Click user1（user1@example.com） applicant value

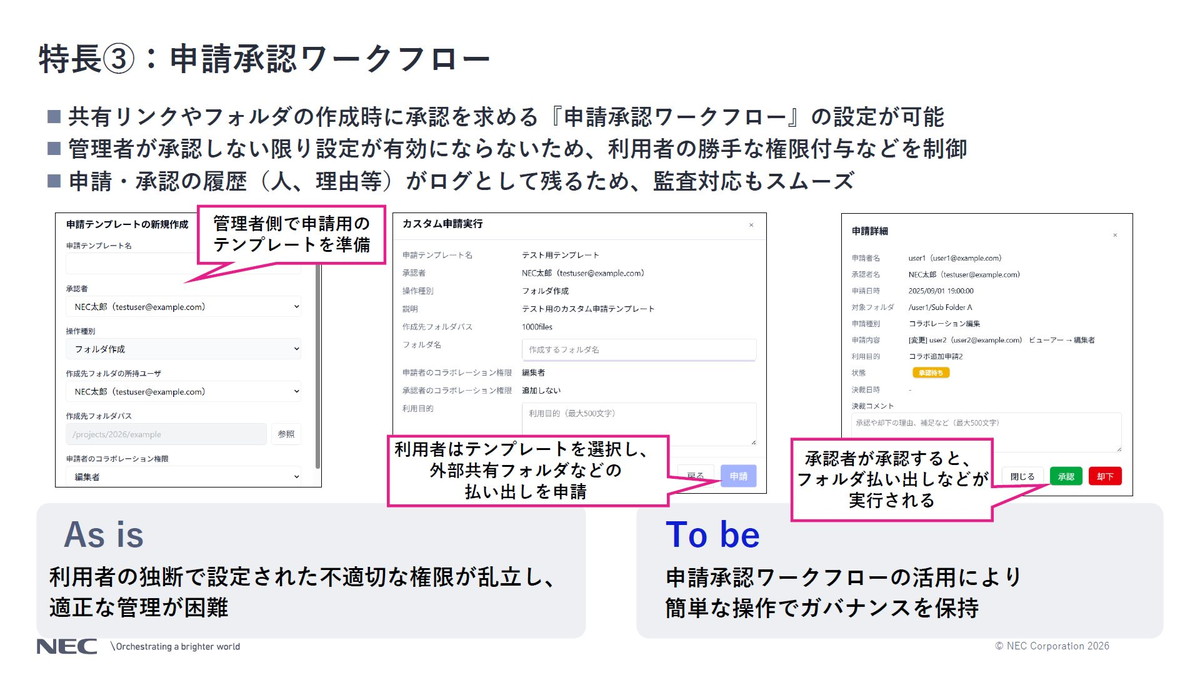955,258
